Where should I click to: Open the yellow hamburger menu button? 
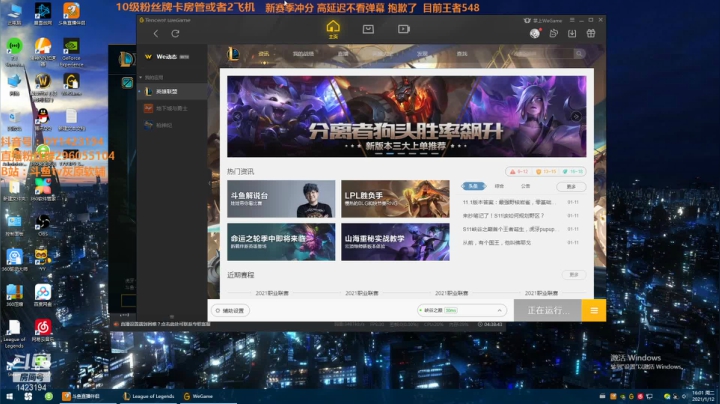pos(594,310)
